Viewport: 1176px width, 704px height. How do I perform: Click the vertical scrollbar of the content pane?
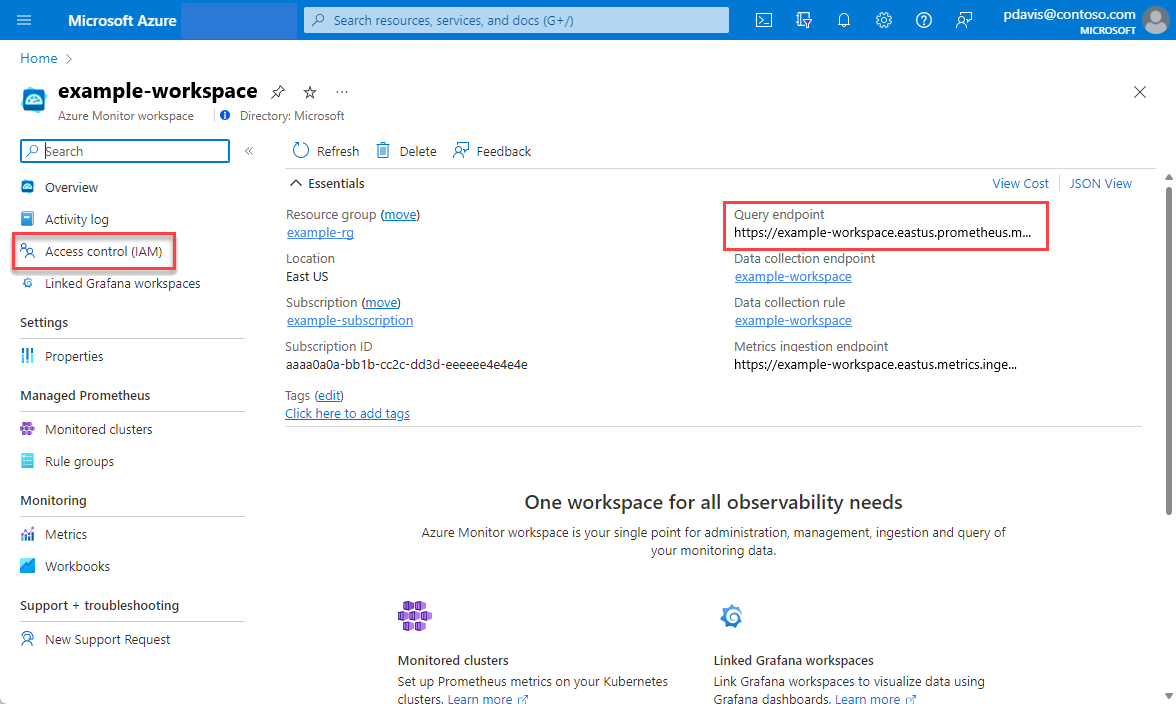click(1168, 351)
